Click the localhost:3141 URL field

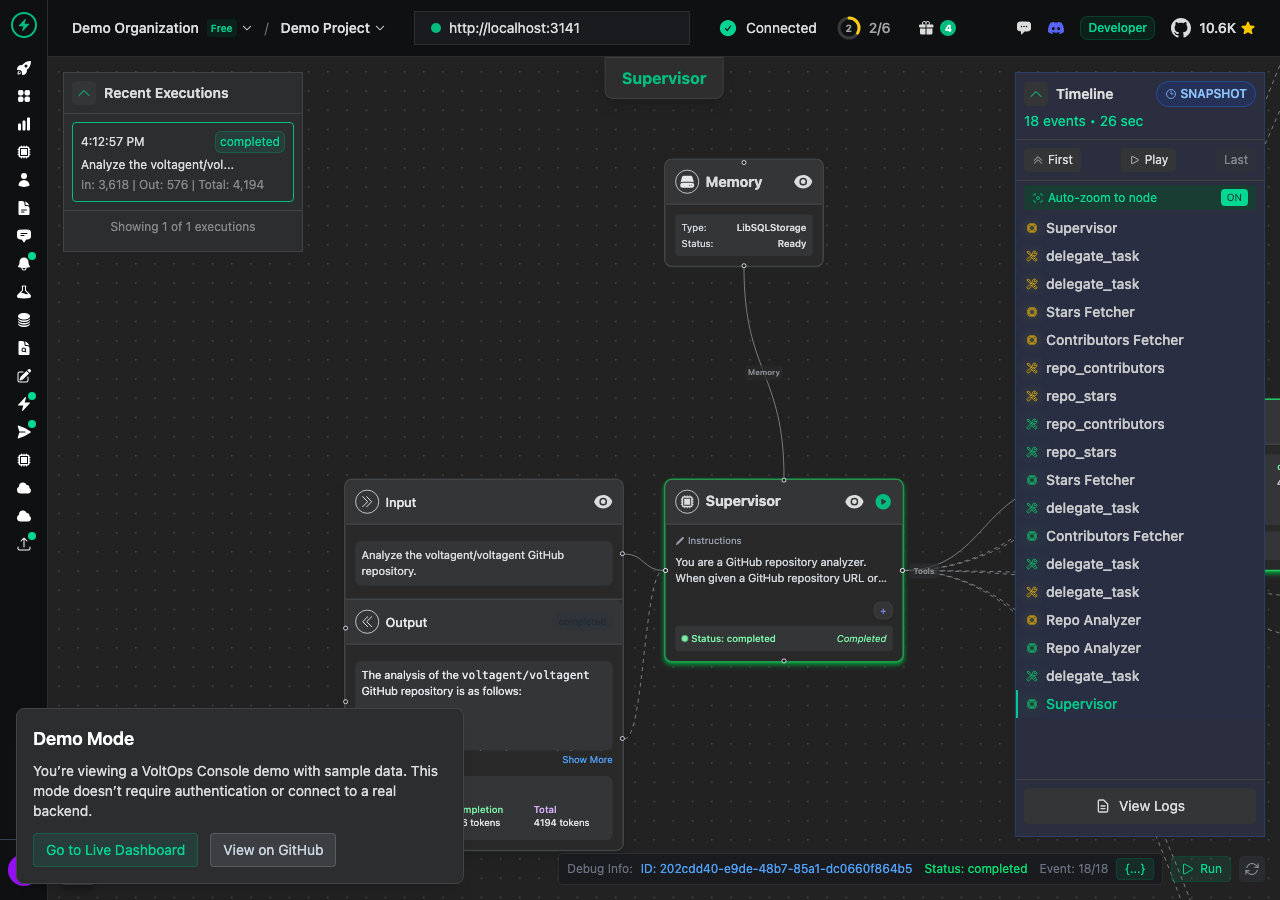click(x=552, y=28)
